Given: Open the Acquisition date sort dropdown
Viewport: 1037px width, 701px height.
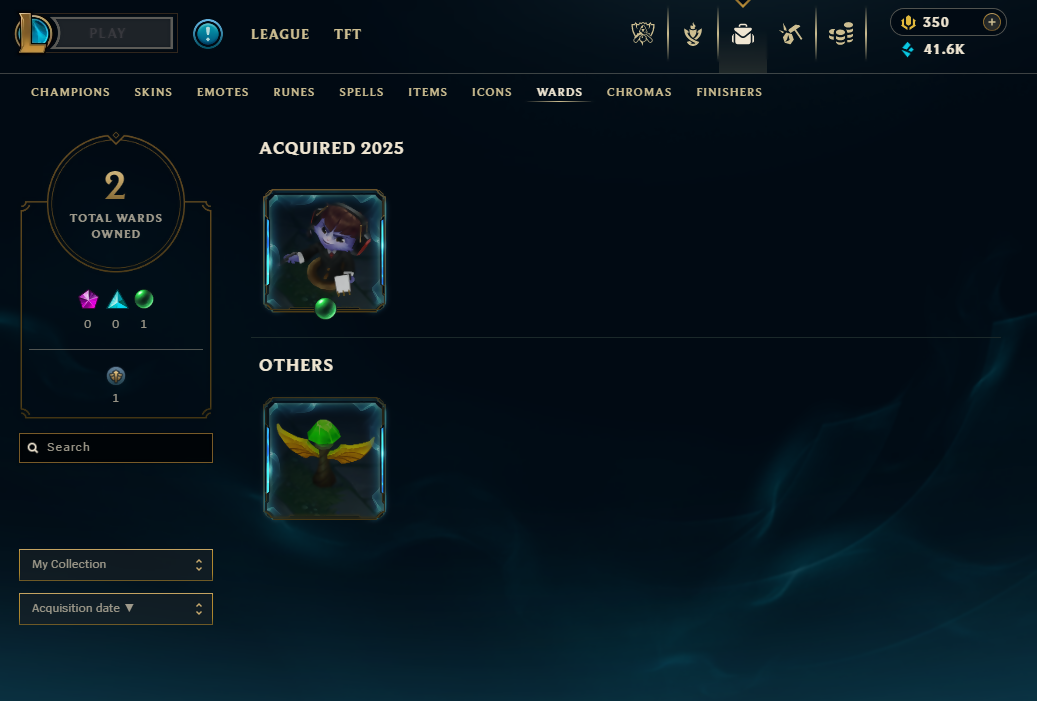Looking at the screenshot, I should point(116,608).
